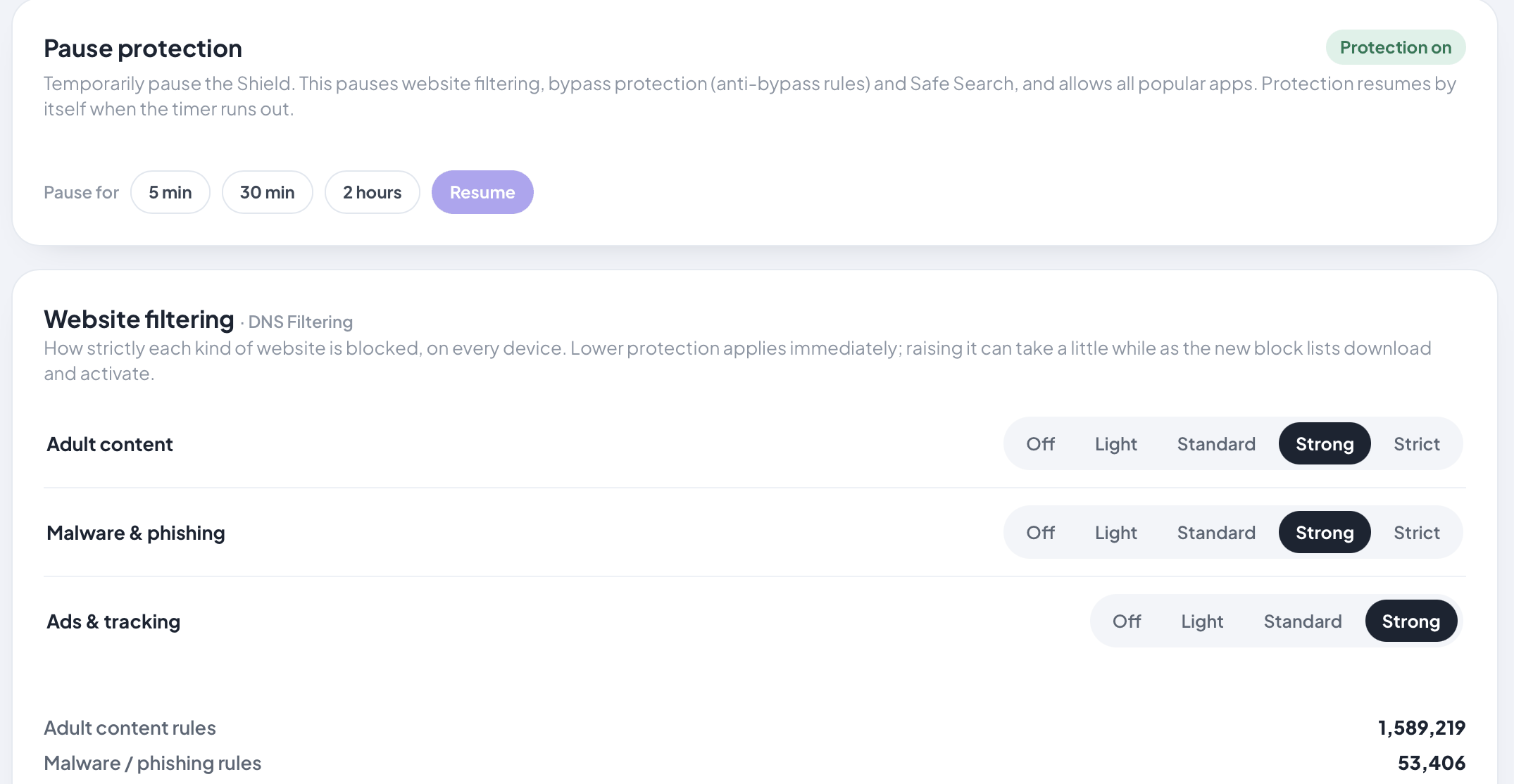Select Strong for Adult content

point(1325,443)
